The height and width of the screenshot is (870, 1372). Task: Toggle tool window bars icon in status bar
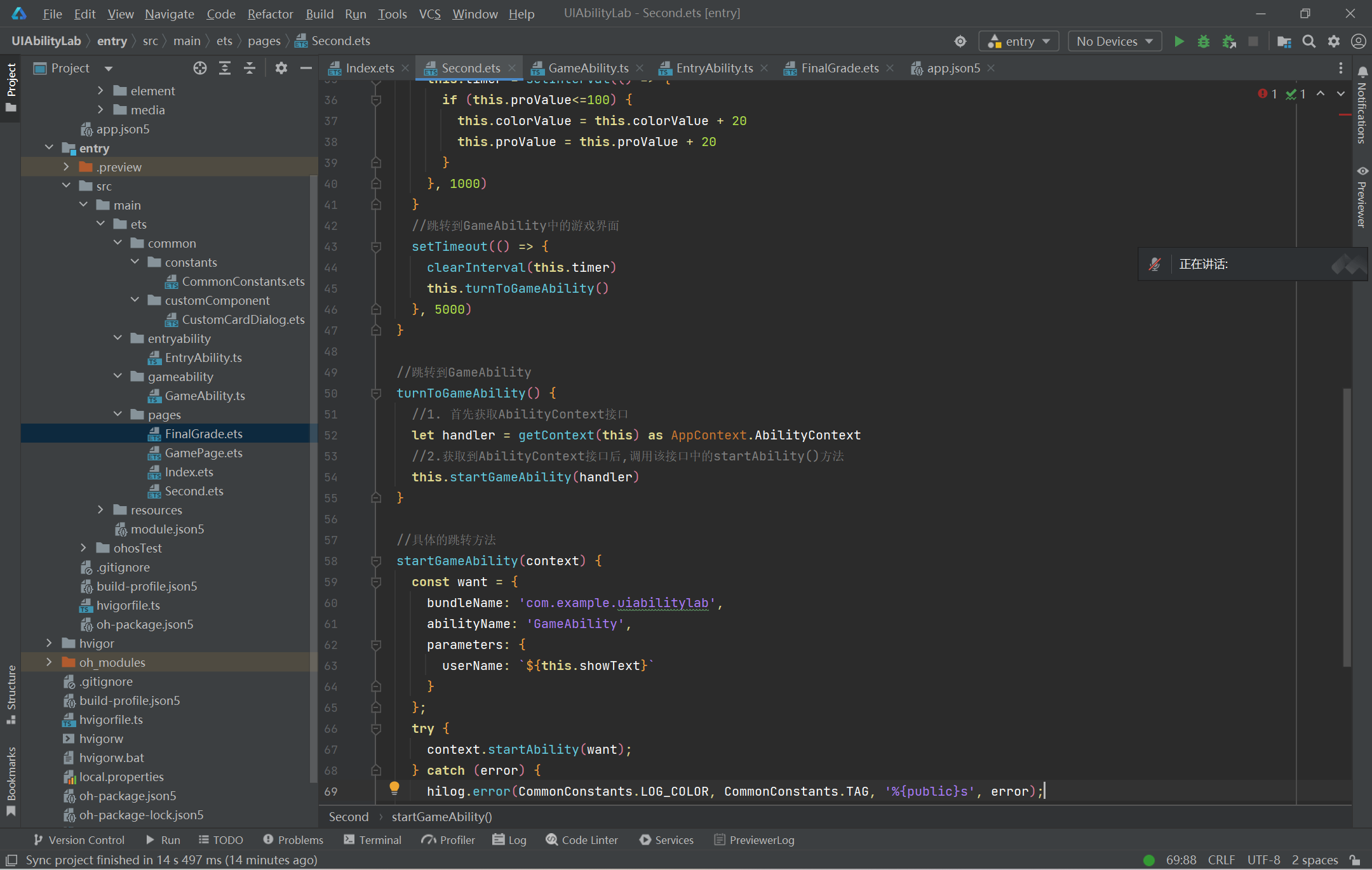pos(11,860)
